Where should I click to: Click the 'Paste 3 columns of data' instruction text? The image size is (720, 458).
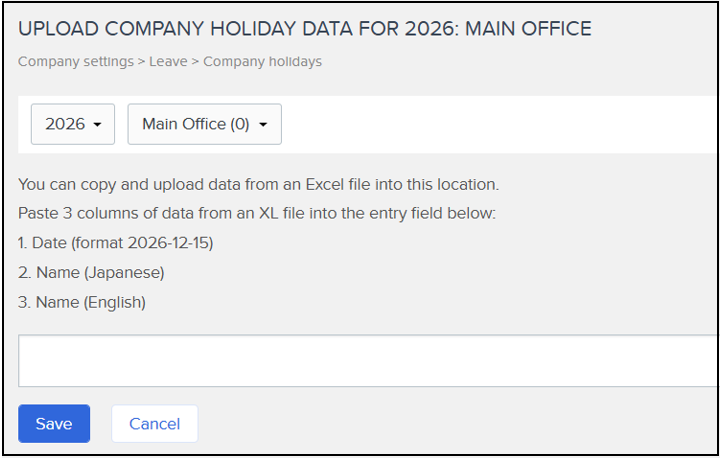(257, 213)
